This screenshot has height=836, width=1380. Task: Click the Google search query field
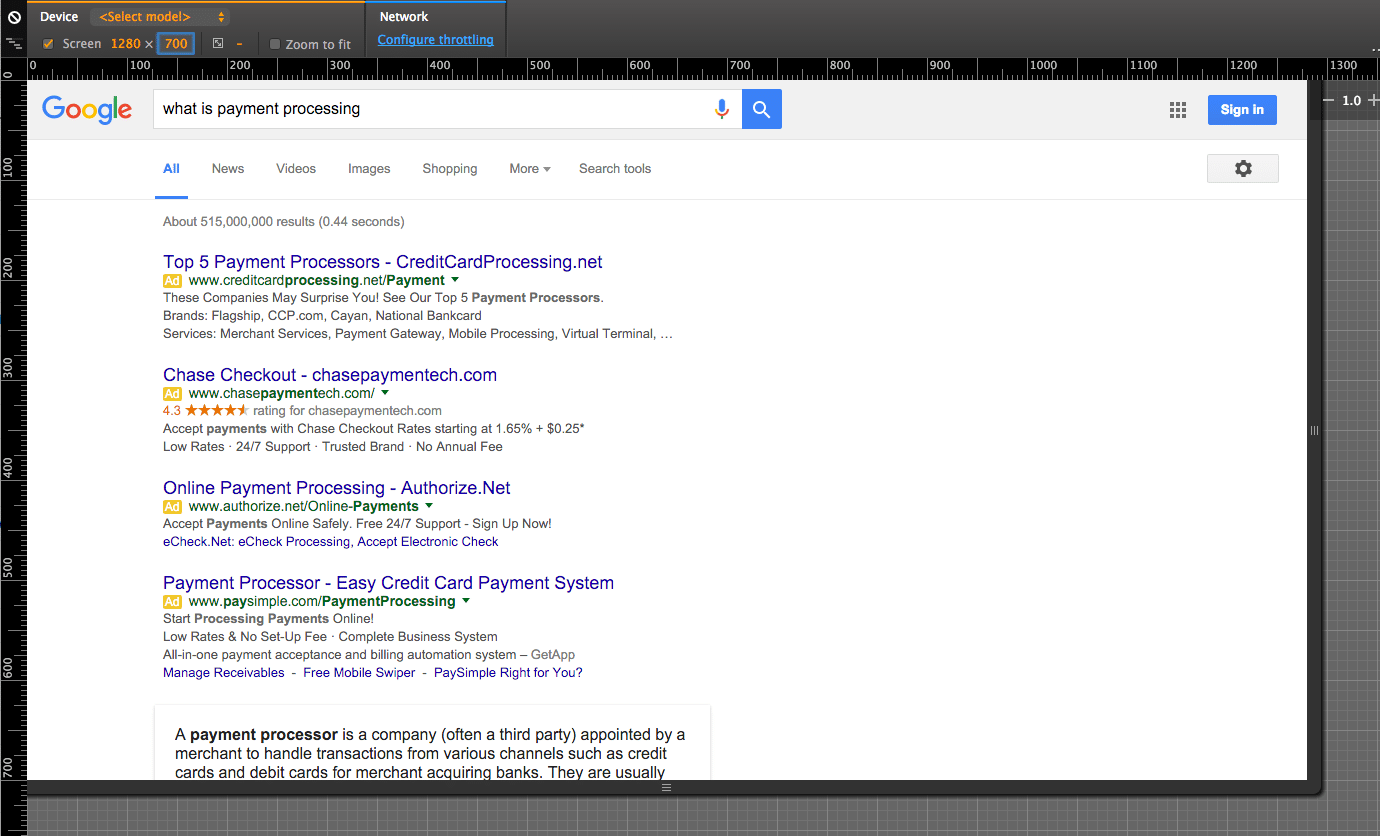tap(430, 109)
